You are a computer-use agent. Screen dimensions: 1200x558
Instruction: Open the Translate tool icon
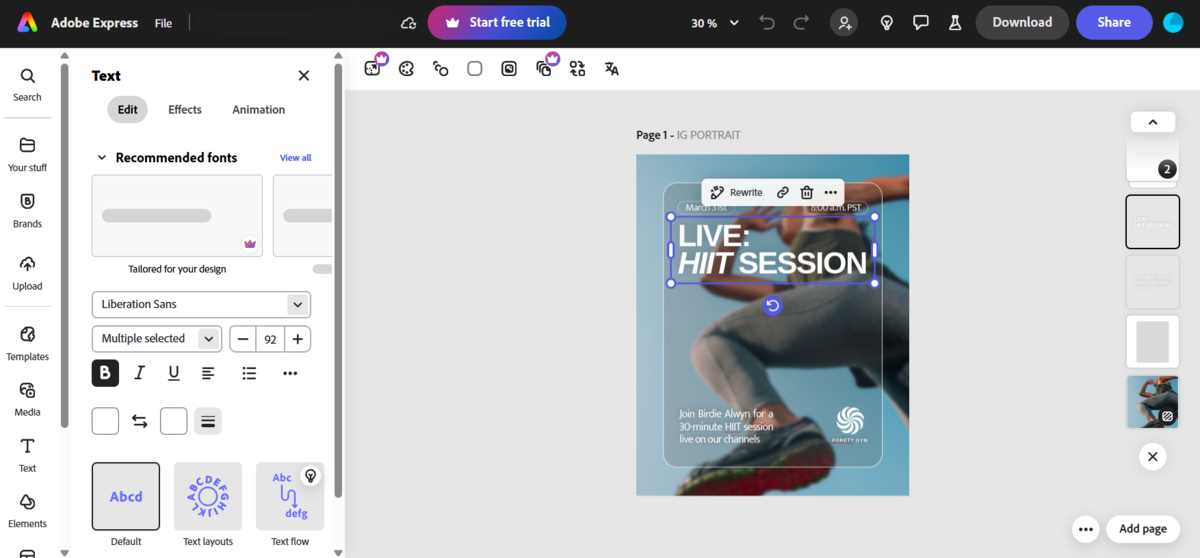tap(612, 69)
